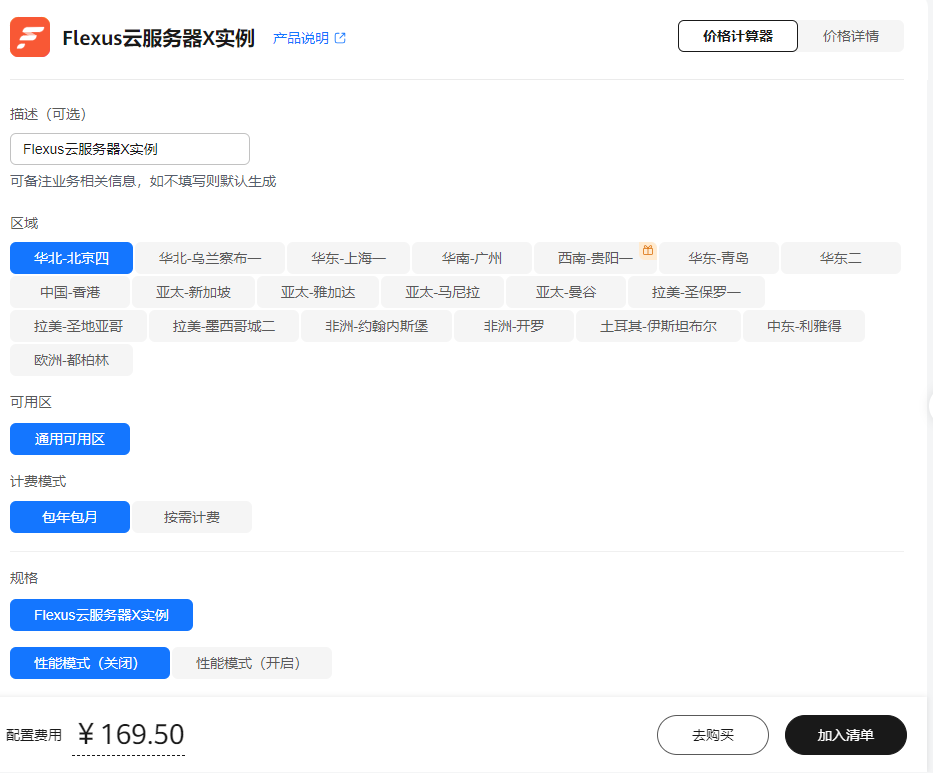Choose the 拉美-墨西哥城二 region
This screenshot has width=933, height=773.
click(224, 326)
